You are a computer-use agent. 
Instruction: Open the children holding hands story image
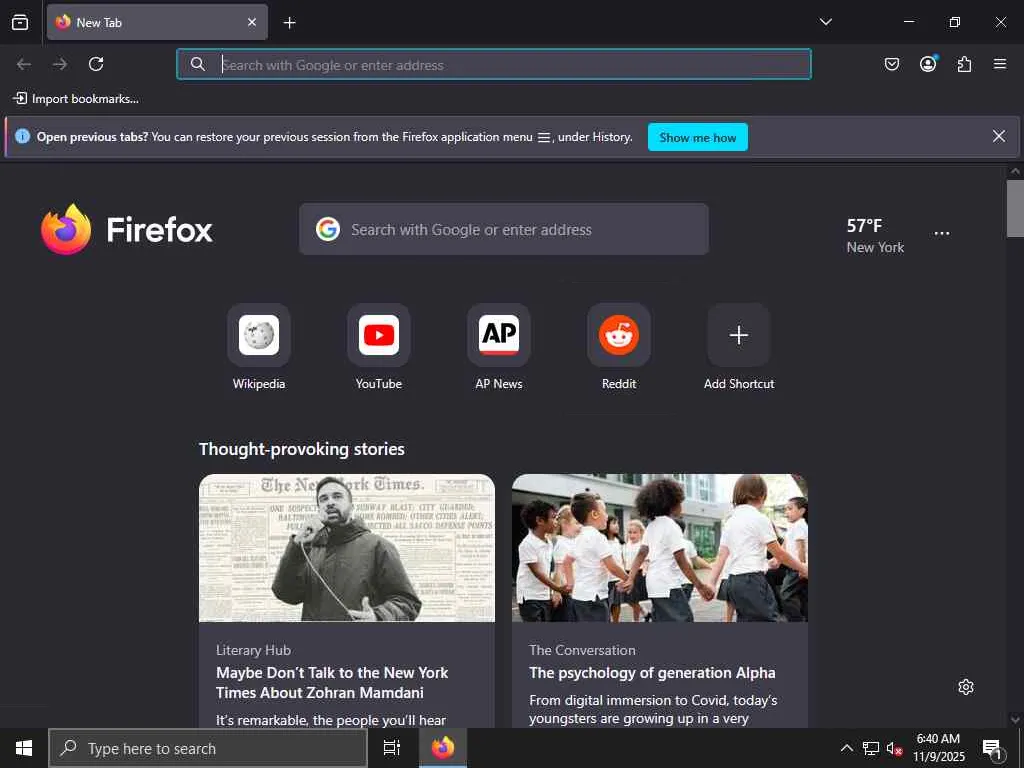(x=660, y=548)
